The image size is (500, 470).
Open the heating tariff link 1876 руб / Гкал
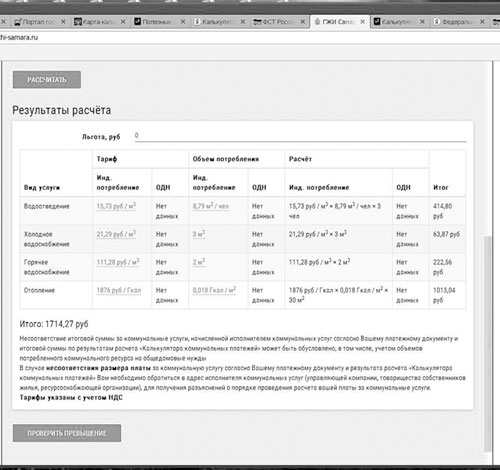[119, 290]
